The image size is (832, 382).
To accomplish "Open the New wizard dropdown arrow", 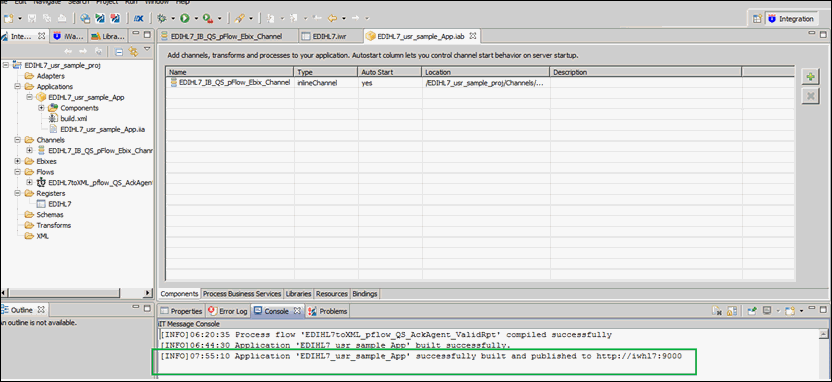I will (20, 19).
